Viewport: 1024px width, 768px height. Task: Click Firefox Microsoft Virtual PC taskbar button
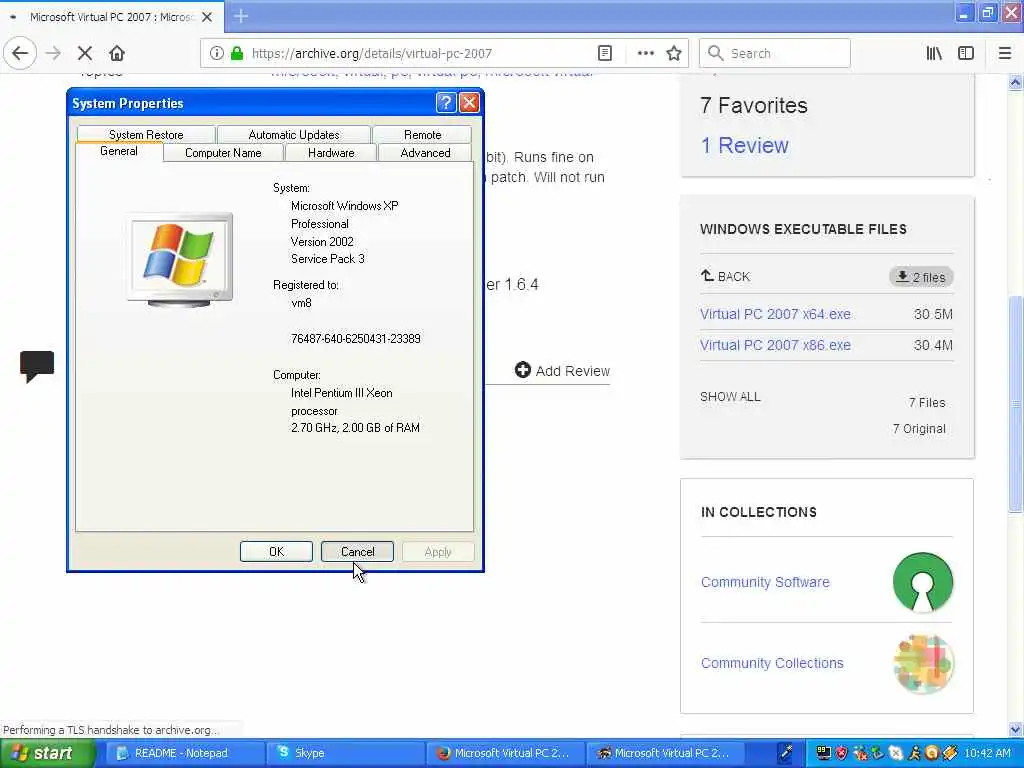pos(505,753)
